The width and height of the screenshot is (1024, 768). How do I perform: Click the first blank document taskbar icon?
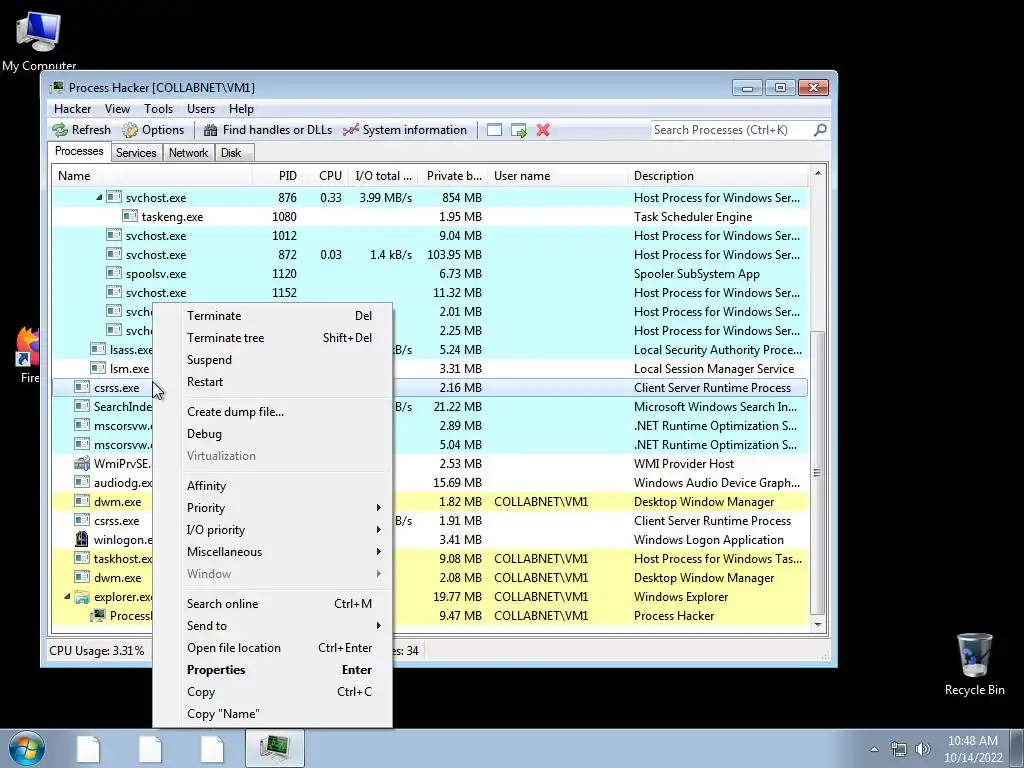(88, 749)
